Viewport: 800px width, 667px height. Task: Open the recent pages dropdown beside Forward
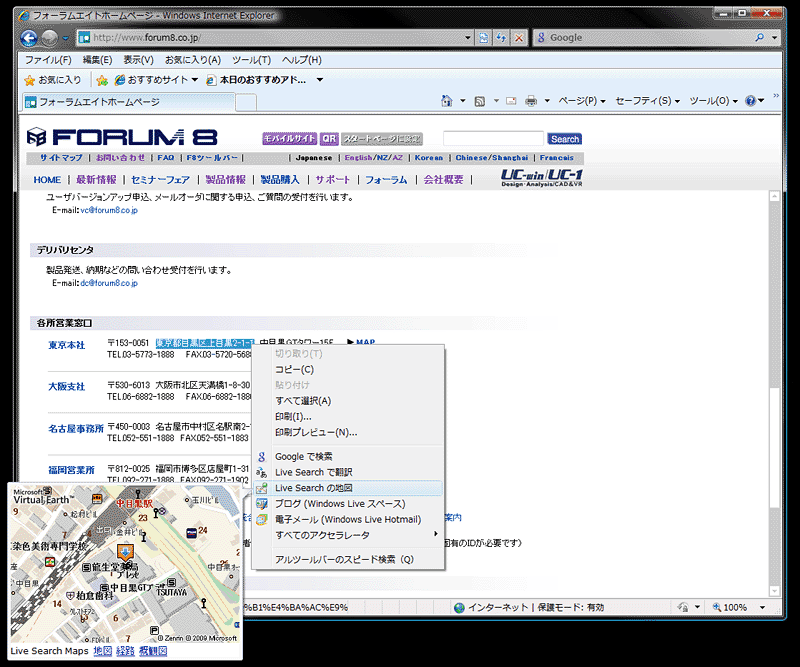pyautogui.click(x=65, y=38)
